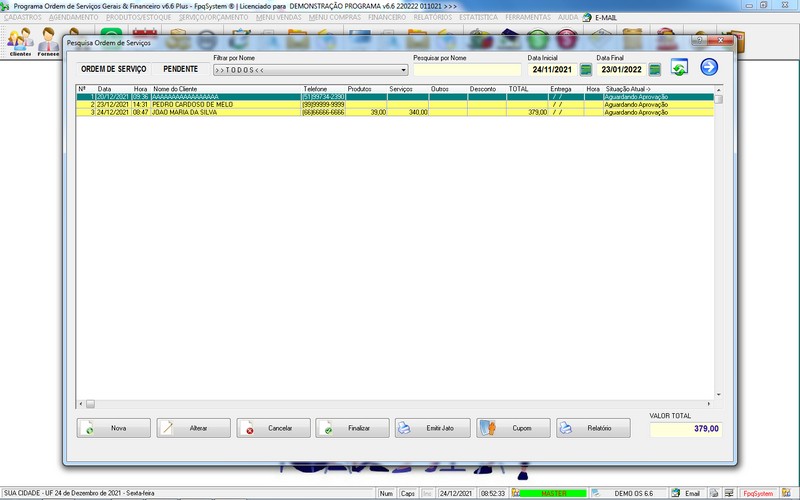Screen dimensions: 800x500
Task: Expand the Filtrar por Nome dropdown
Action: (403, 70)
